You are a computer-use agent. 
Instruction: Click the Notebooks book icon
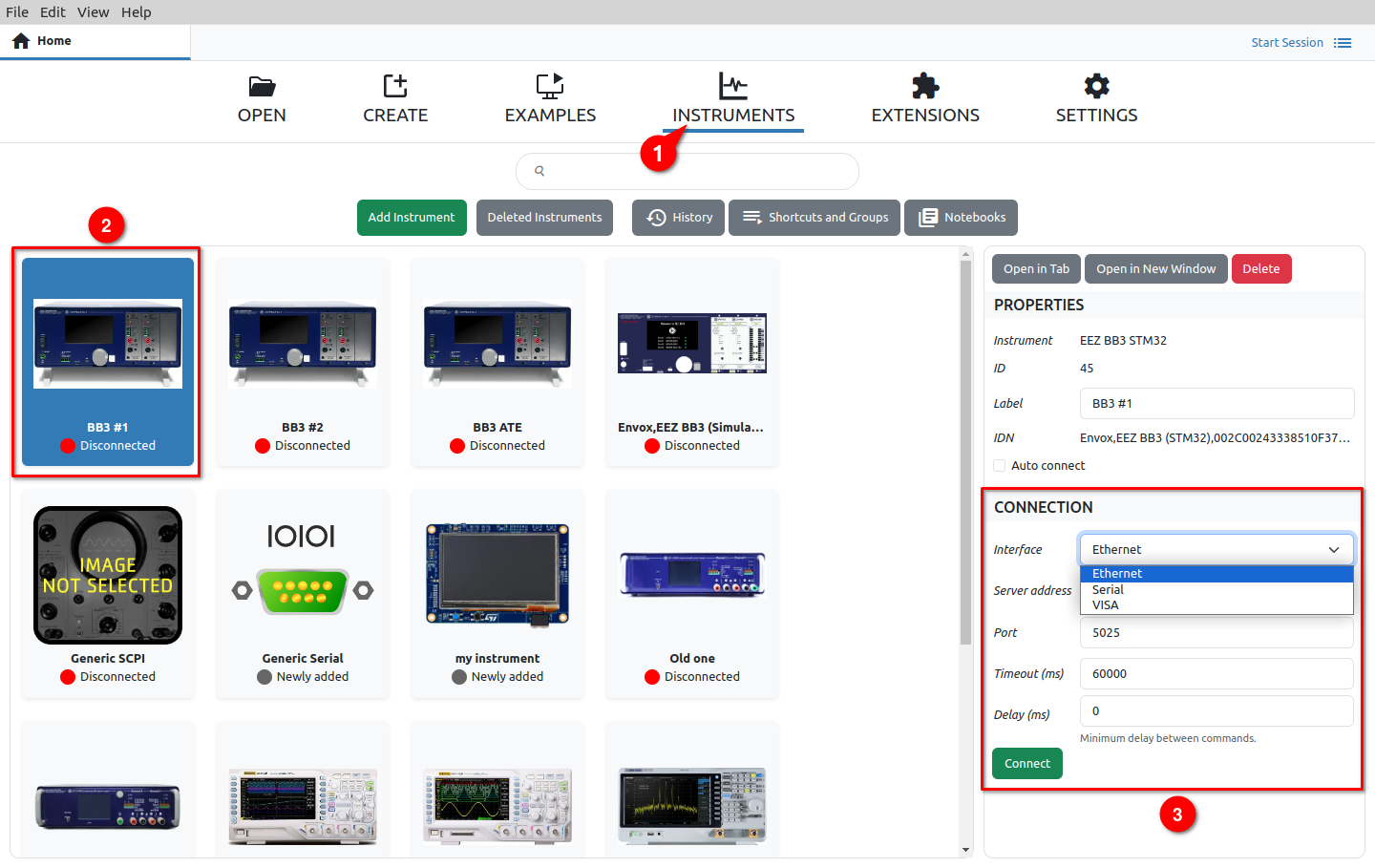[927, 218]
